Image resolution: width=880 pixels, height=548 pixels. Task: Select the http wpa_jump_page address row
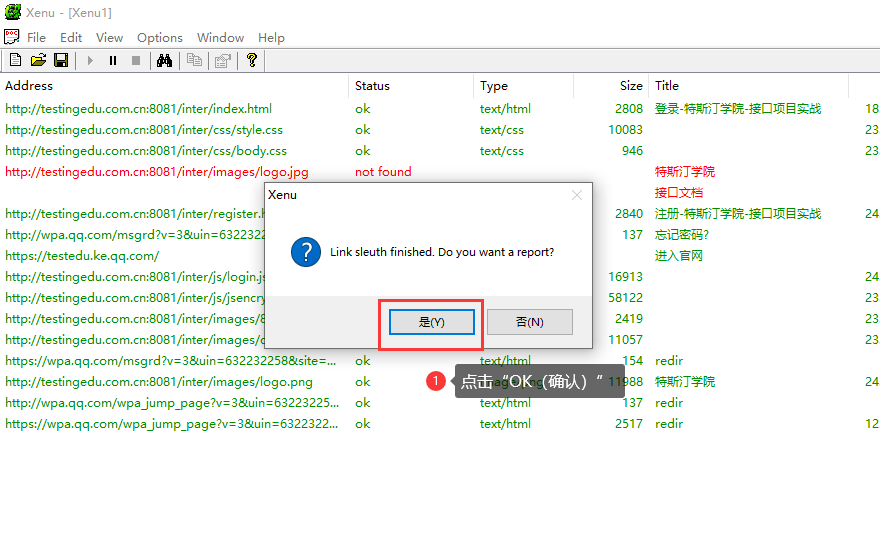[172, 403]
